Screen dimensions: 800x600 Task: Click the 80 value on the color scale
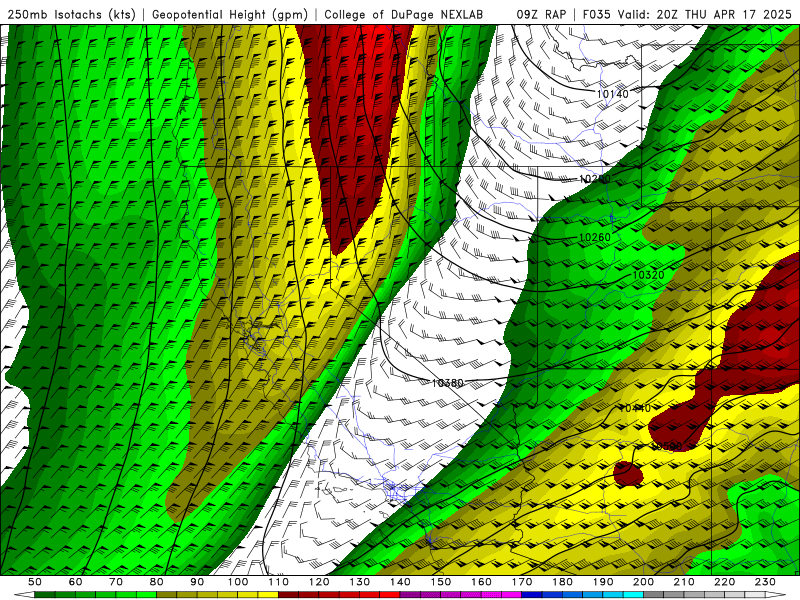(157, 582)
